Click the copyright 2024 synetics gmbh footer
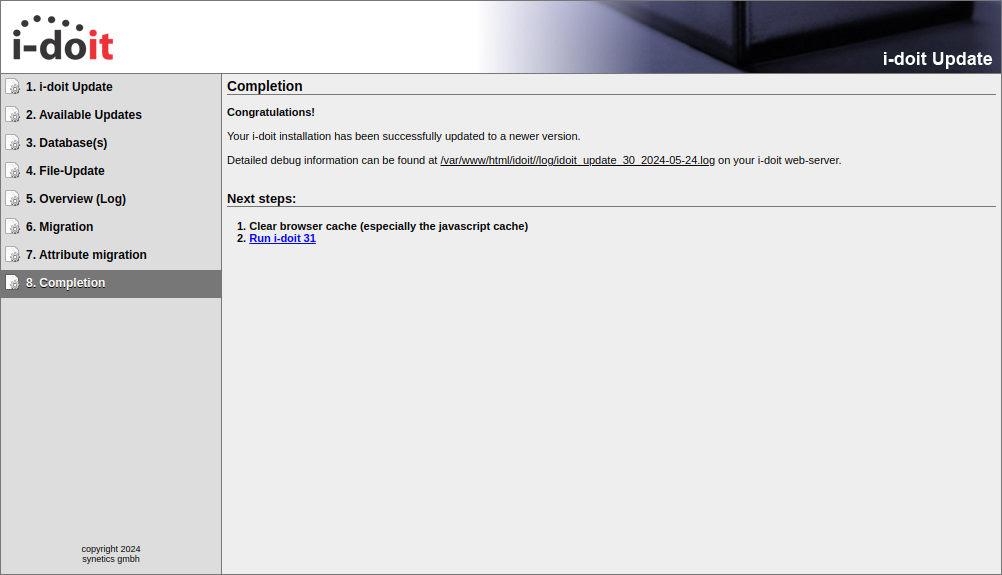This screenshot has width=1002, height=575. (x=111, y=554)
